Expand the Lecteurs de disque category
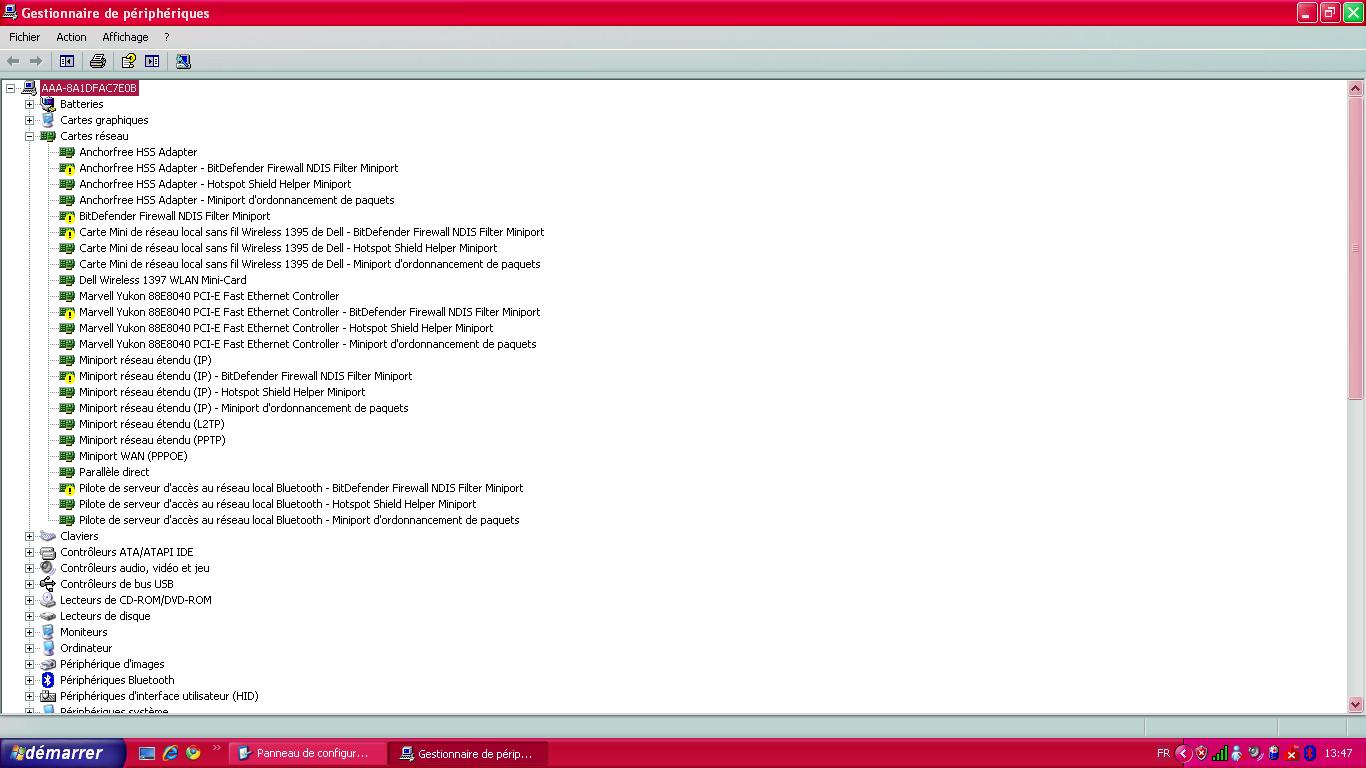The width and height of the screenshot is (1366, 768). click(x=29, y=616)
